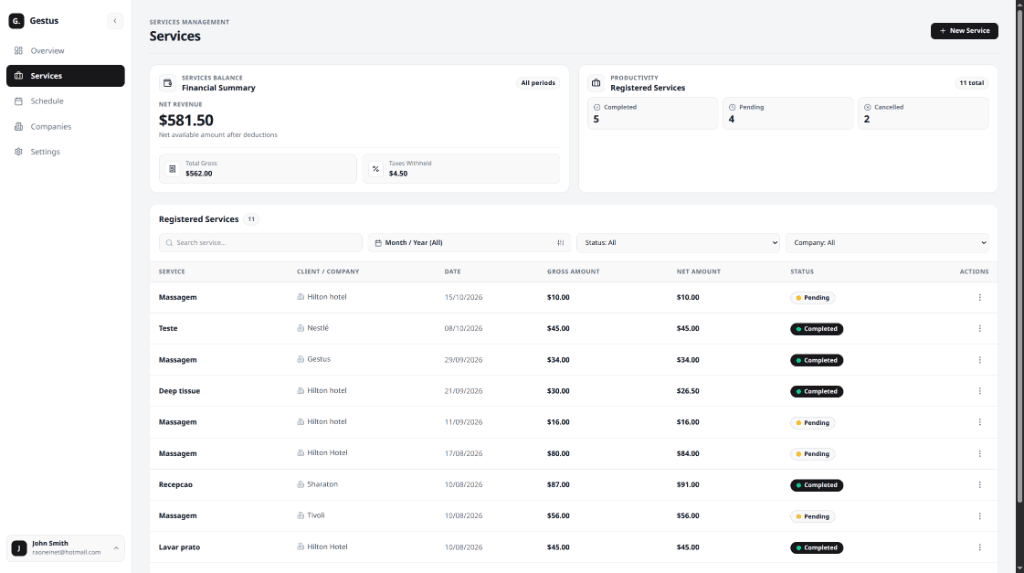
Task: Open actions menu for Massagem 17/08/2026 row
Action: (x=980, y=453)
